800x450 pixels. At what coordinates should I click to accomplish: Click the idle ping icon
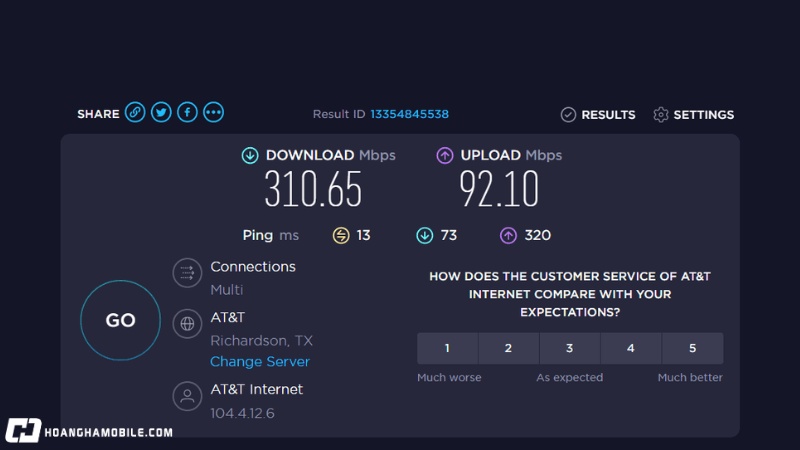tap(341, 236)
